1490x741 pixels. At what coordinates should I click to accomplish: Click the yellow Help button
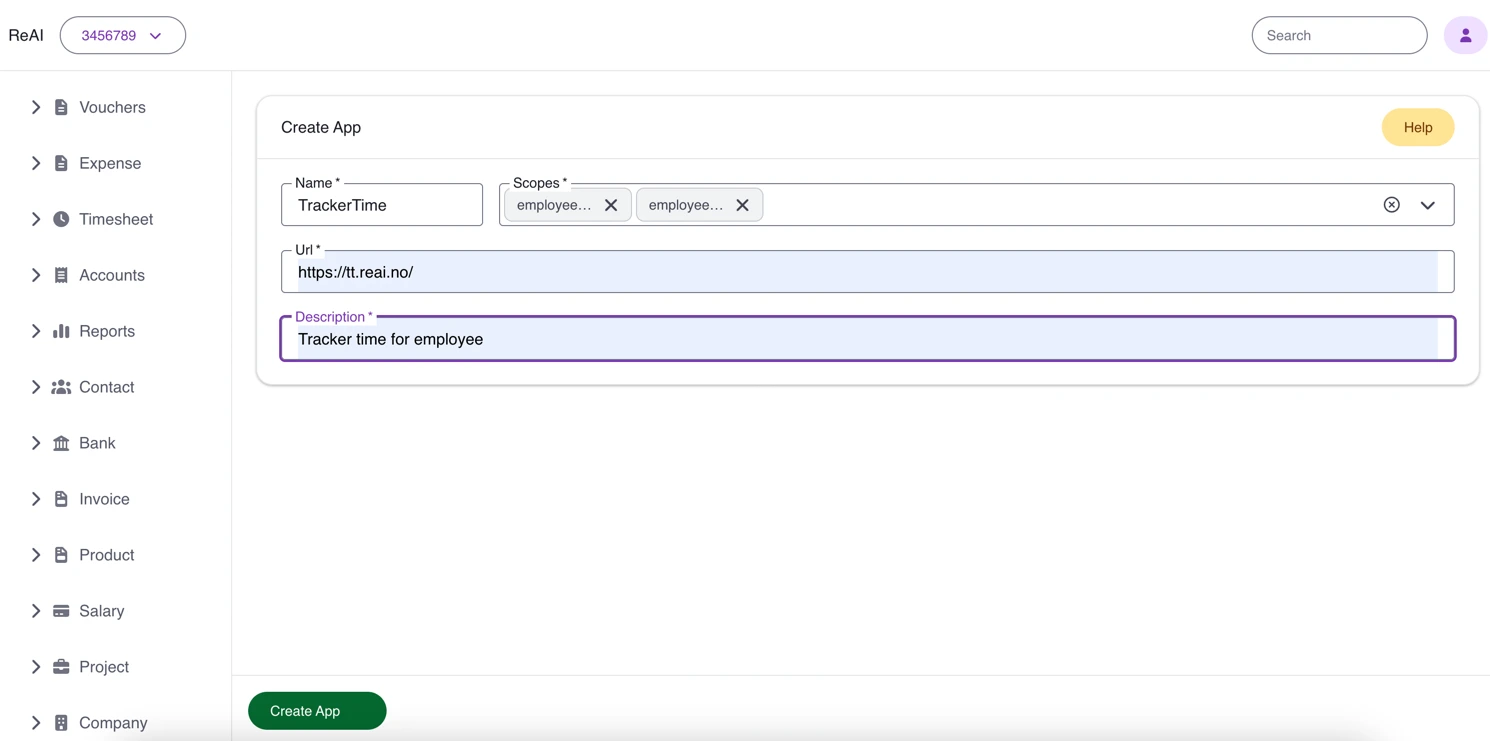click(1417, 127)
